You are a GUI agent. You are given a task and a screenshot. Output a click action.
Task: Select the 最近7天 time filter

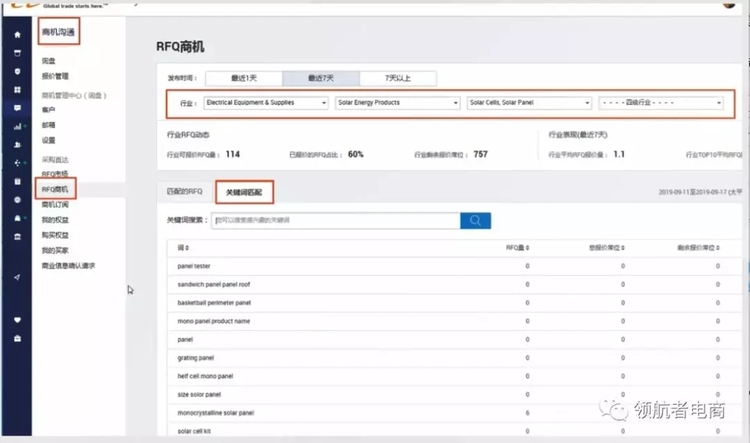pos(320,78)
